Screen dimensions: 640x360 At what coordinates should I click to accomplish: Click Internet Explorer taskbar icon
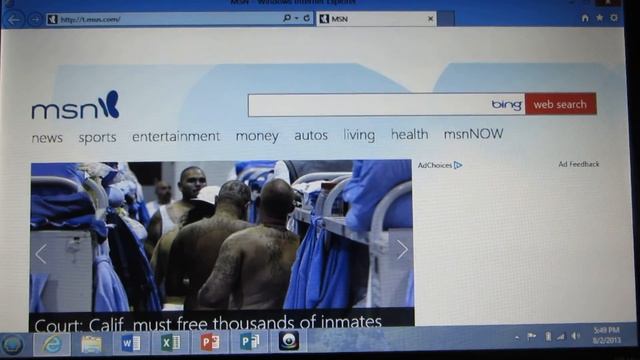coord(52,344)
